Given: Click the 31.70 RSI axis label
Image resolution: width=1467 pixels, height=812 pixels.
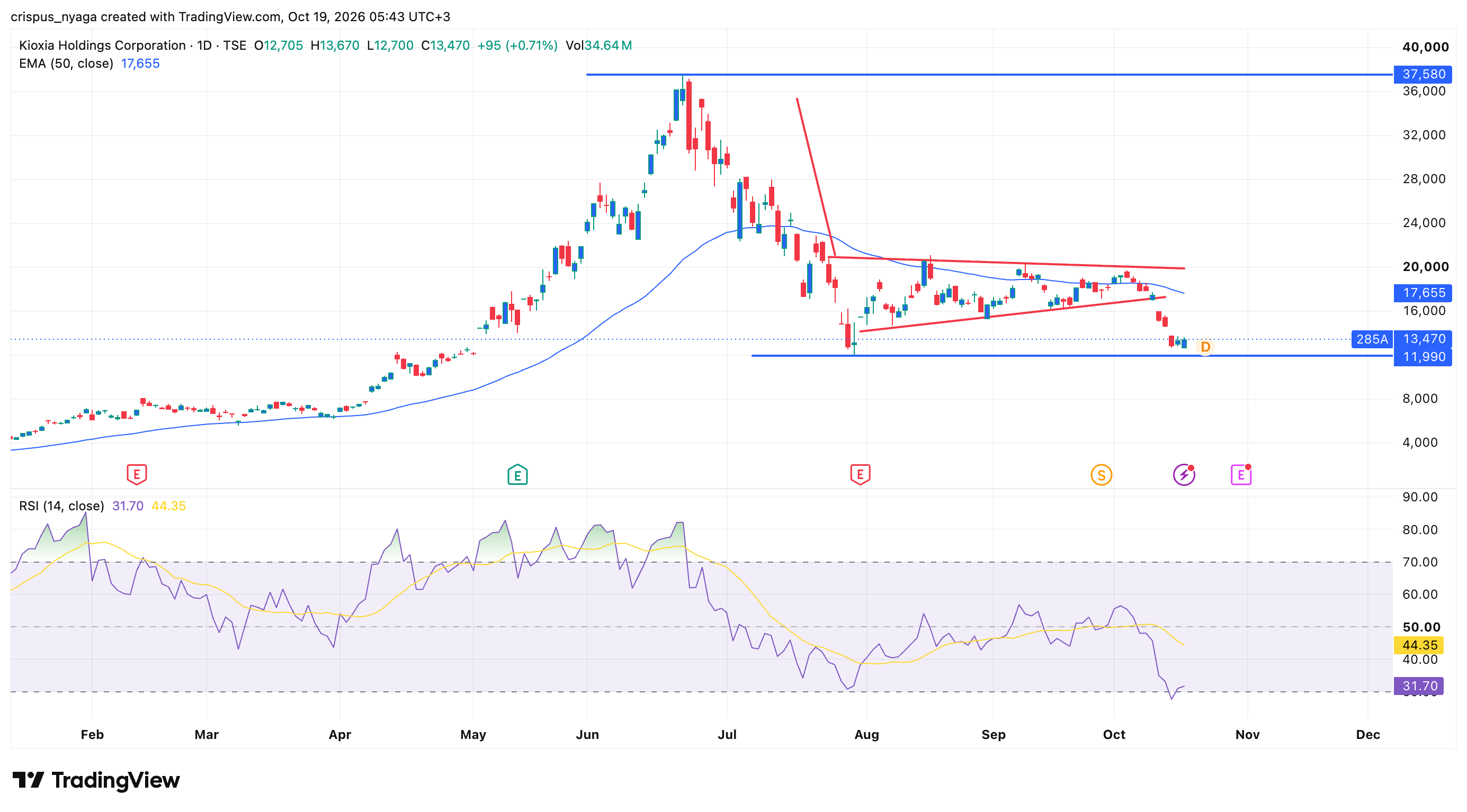Looking at the screenshot, I should [1419, 685].
